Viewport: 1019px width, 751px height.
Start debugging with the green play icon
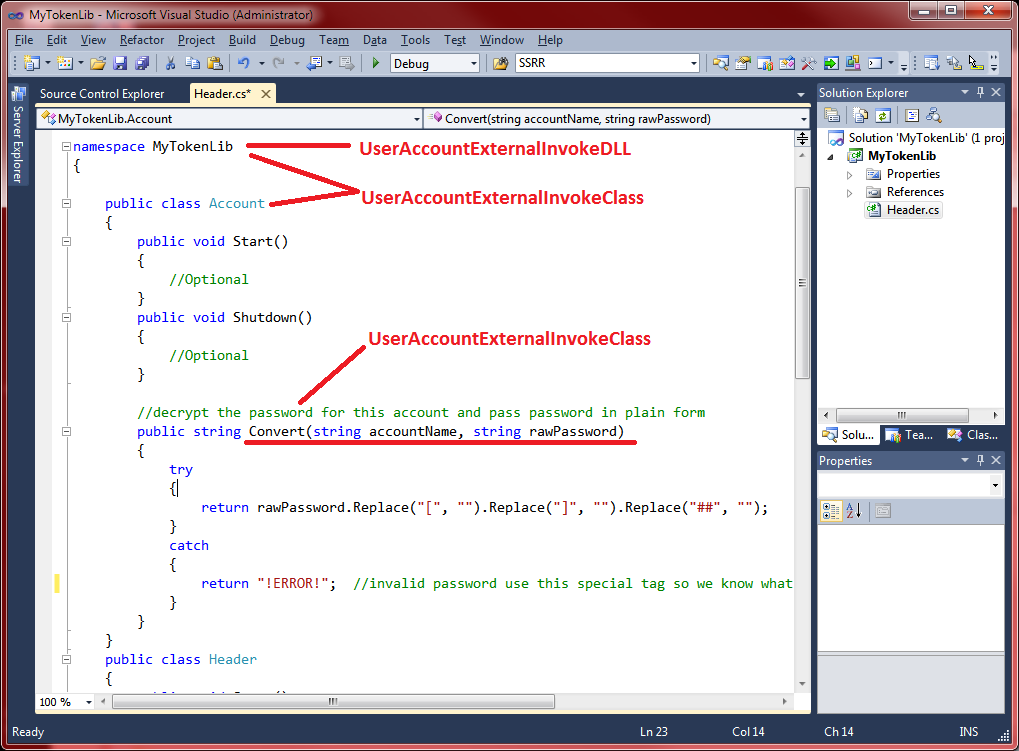(x=375, y=63)
